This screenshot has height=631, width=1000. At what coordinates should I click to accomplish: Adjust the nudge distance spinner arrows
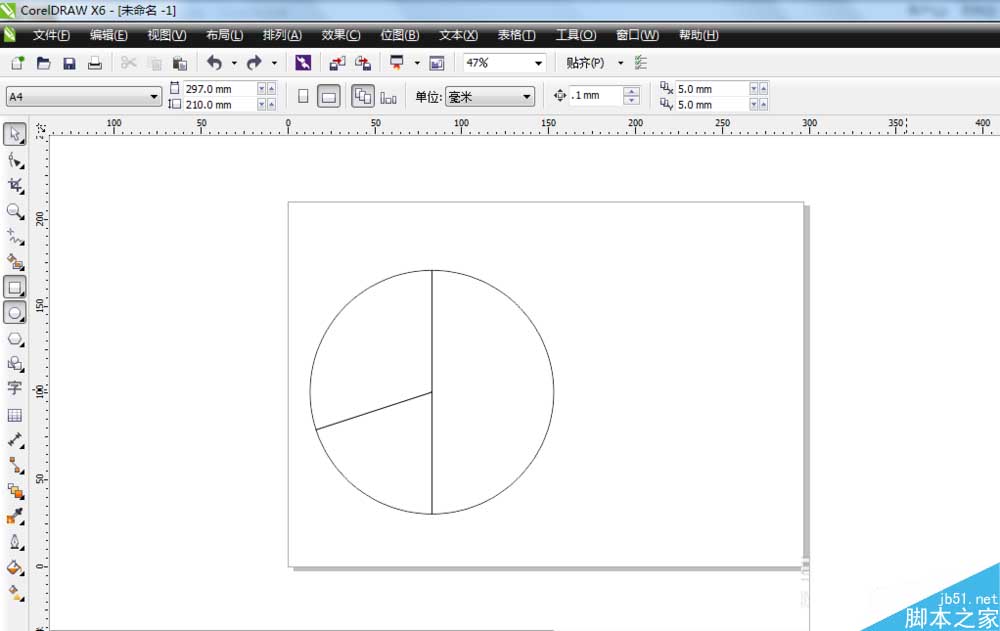(631, 96)
